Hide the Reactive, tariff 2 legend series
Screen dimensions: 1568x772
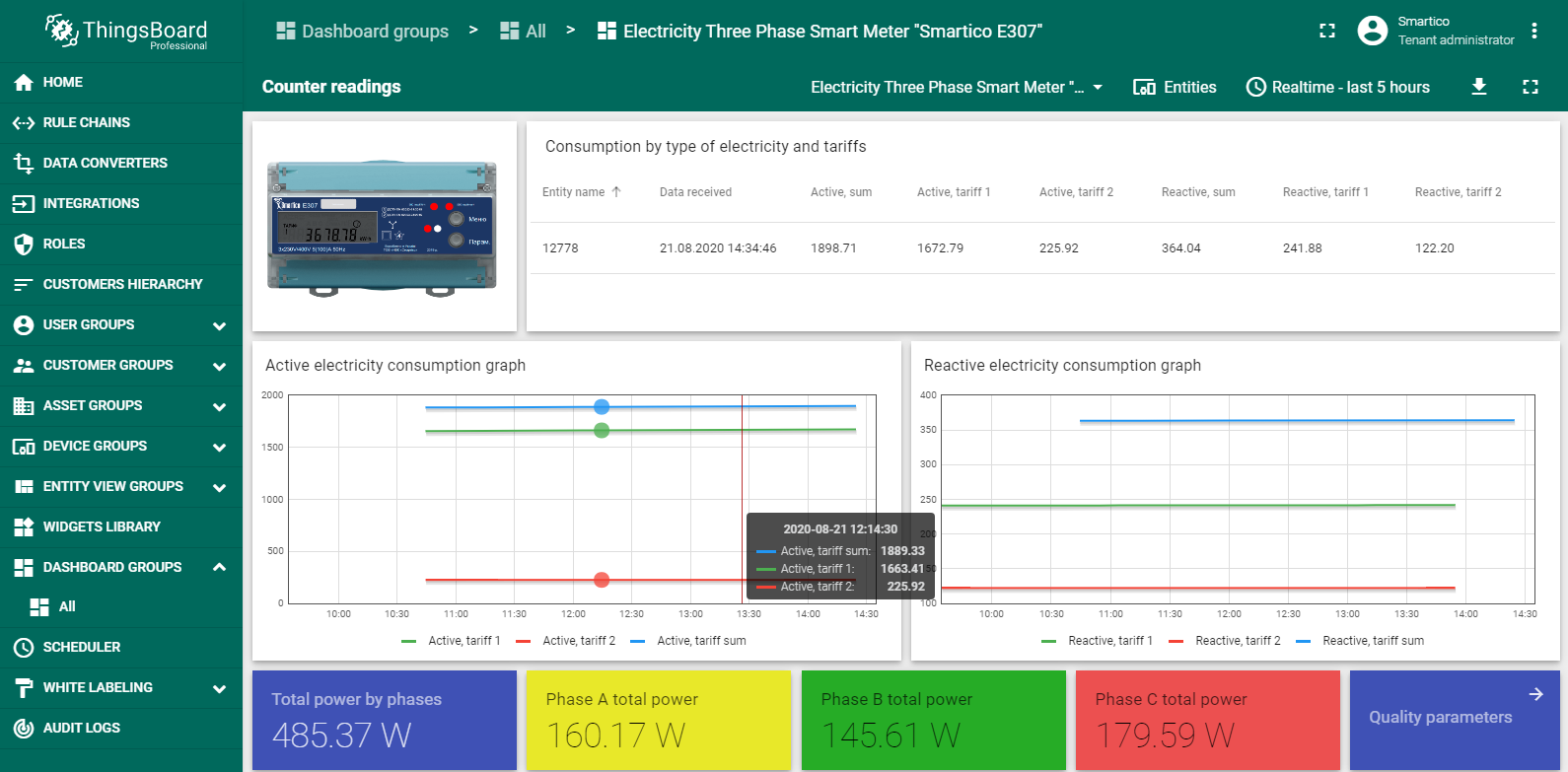(1237, 641)
